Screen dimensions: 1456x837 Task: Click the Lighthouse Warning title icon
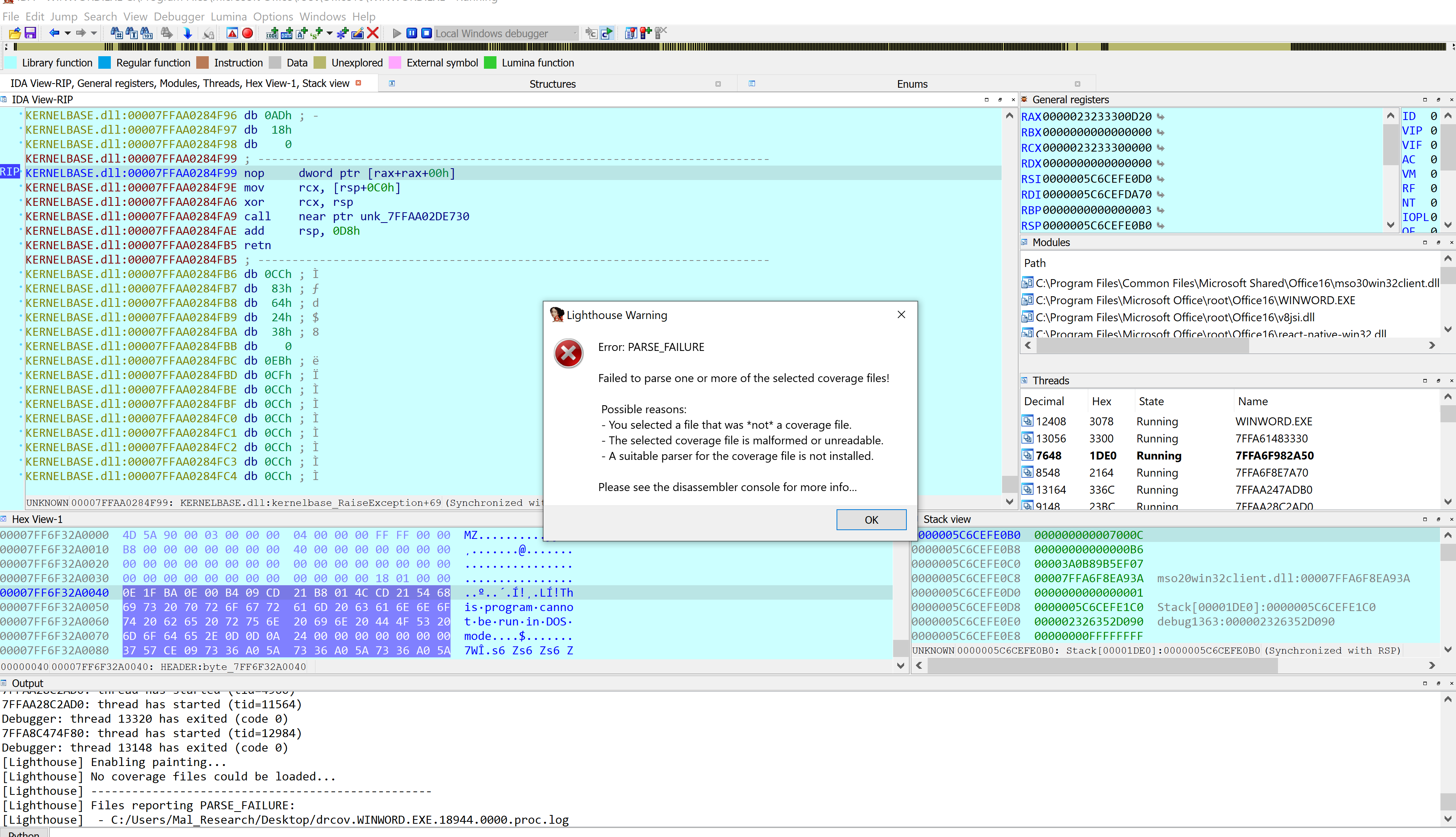point(557,314)
